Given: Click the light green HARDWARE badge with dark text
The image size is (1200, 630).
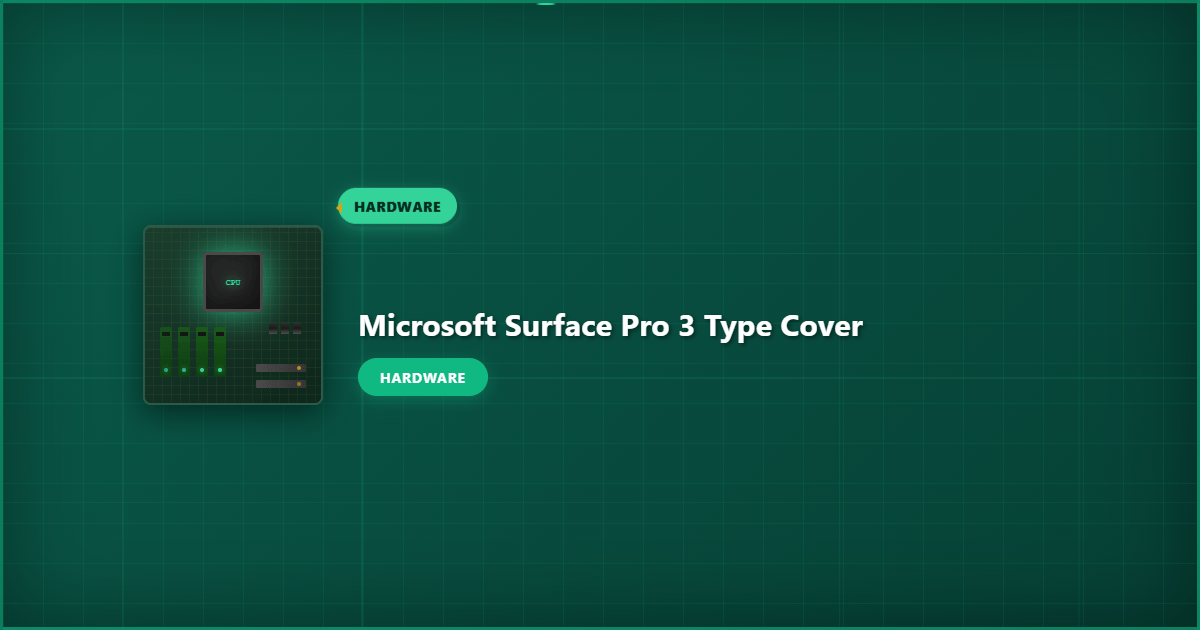Looking at the screenshot, I should (397, 206).
